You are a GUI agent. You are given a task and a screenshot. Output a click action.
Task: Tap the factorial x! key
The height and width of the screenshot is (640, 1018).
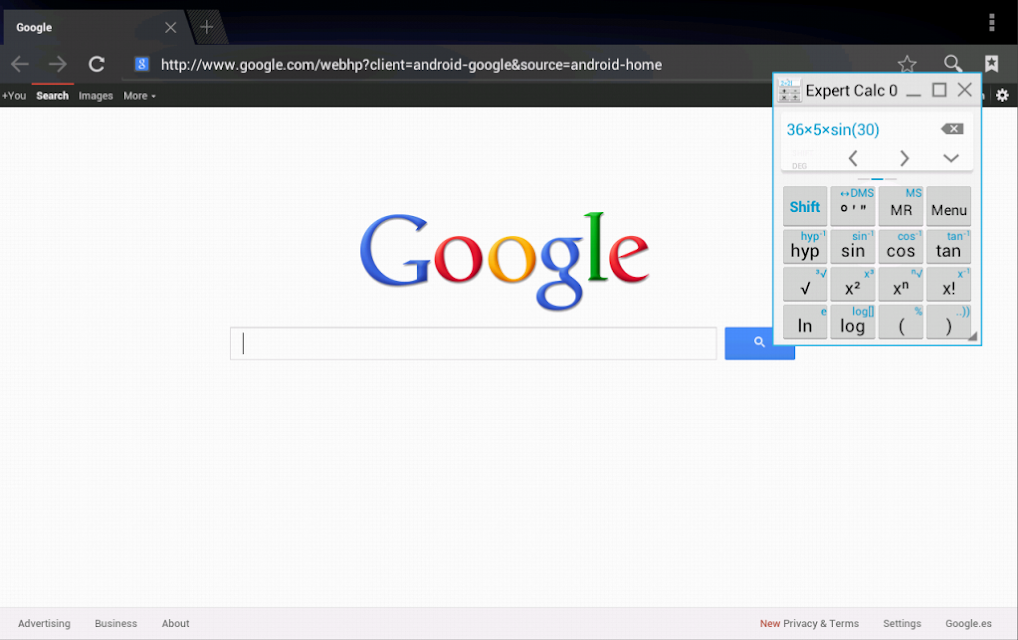pyautogui.click(x=949, y=284)
